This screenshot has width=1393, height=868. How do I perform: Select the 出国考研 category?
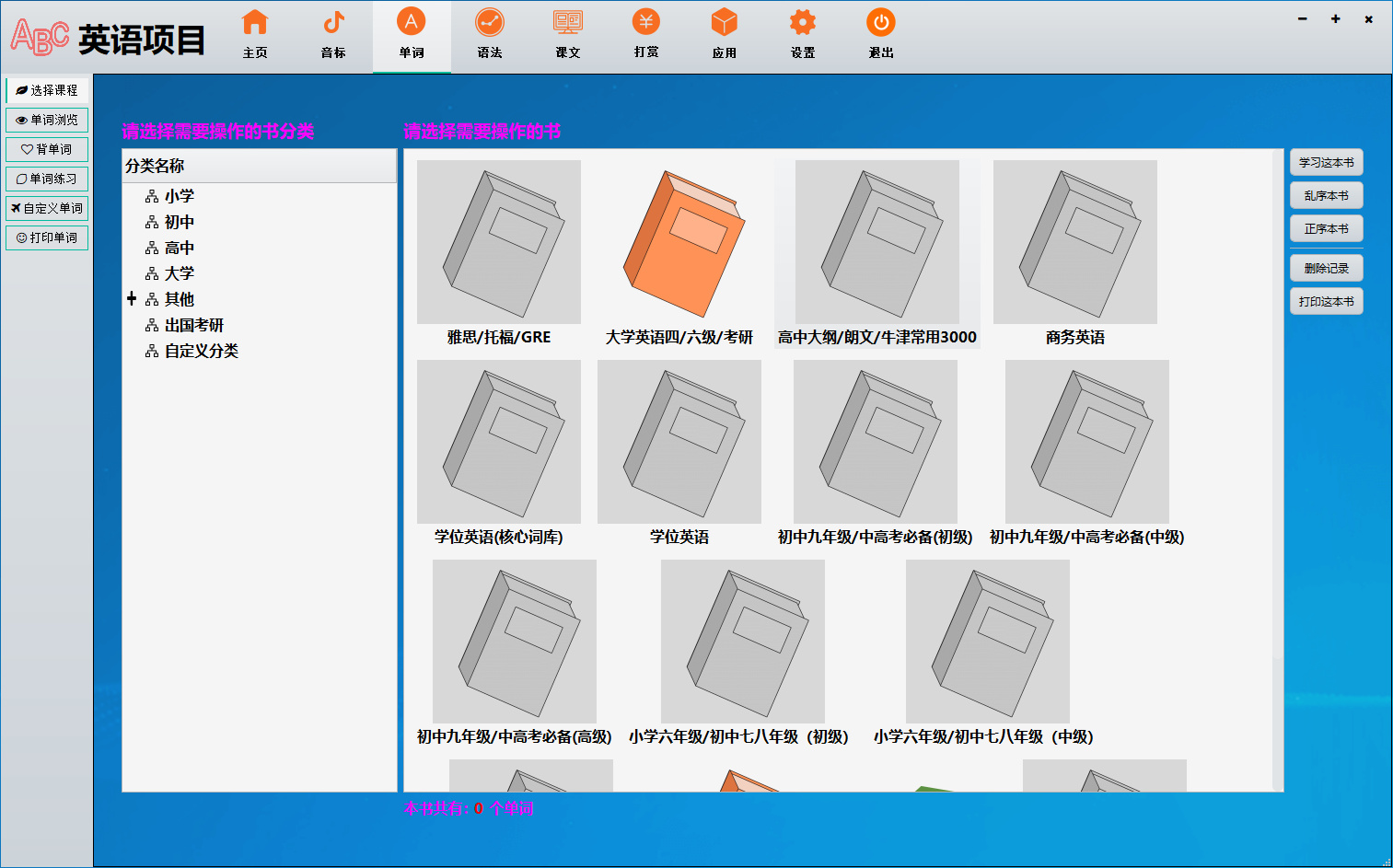pos(193,325)
